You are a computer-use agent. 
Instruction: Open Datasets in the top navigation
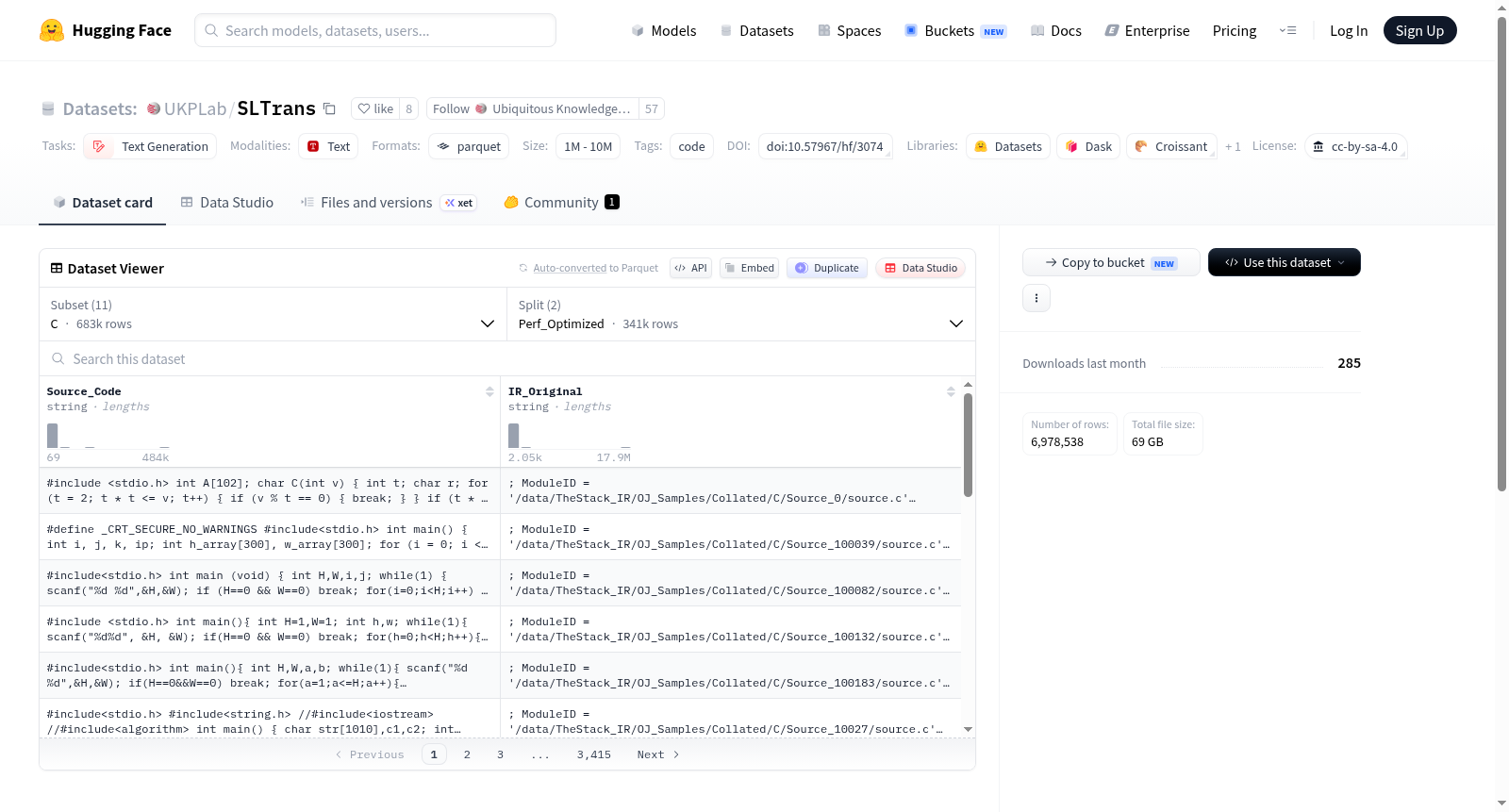coord(756,30)
